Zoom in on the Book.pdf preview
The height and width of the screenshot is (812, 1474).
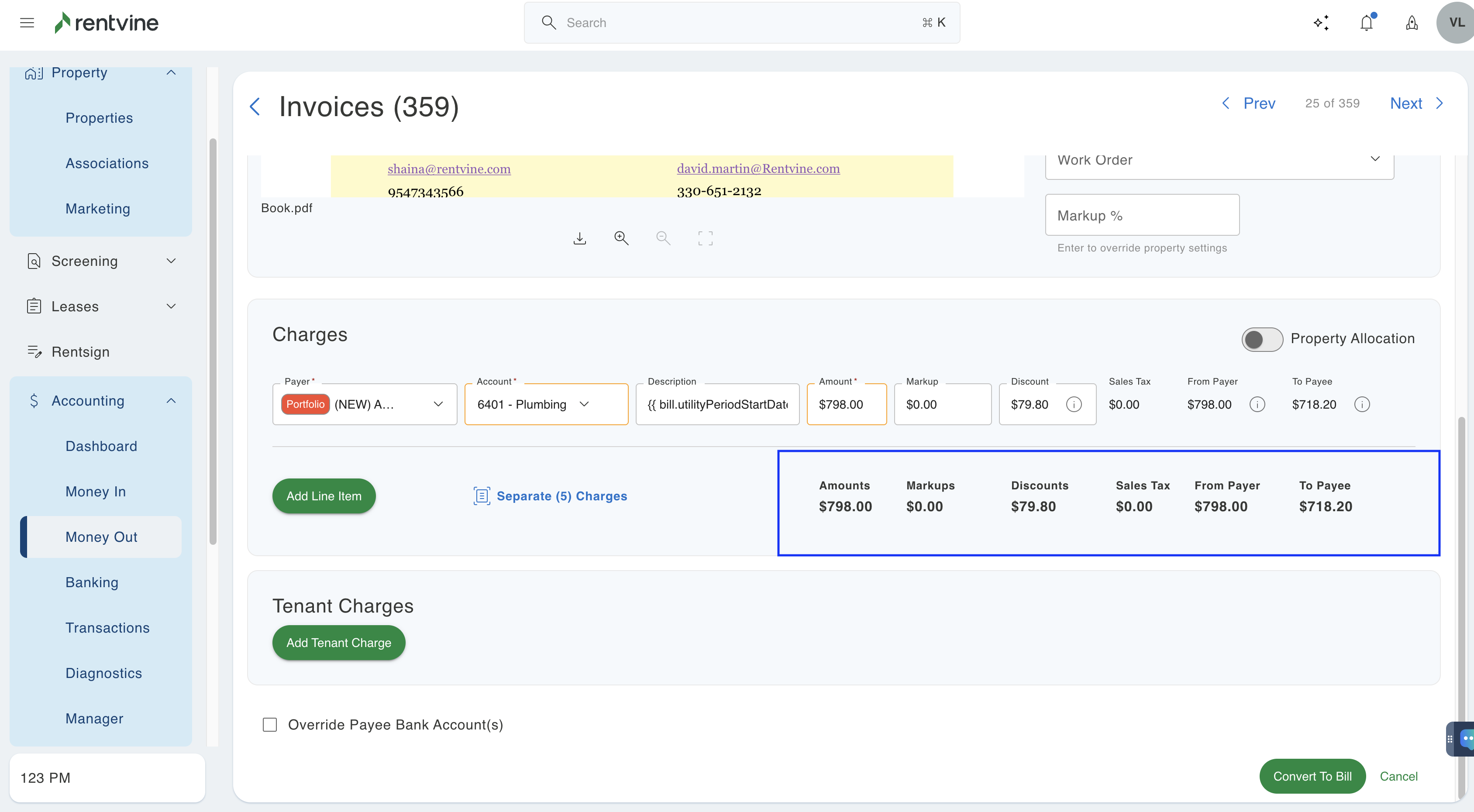pyautogui.click(x=621, y=238)
